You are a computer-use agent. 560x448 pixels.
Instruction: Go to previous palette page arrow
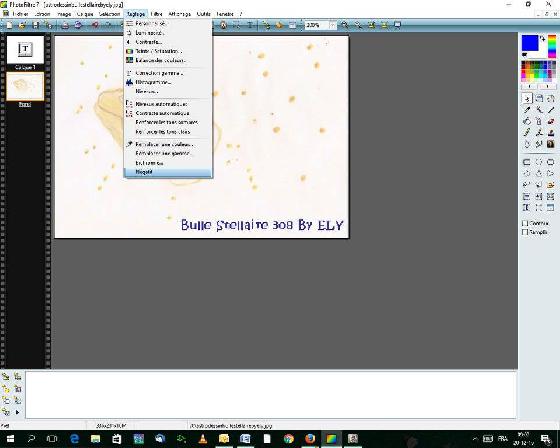(530, 86)
